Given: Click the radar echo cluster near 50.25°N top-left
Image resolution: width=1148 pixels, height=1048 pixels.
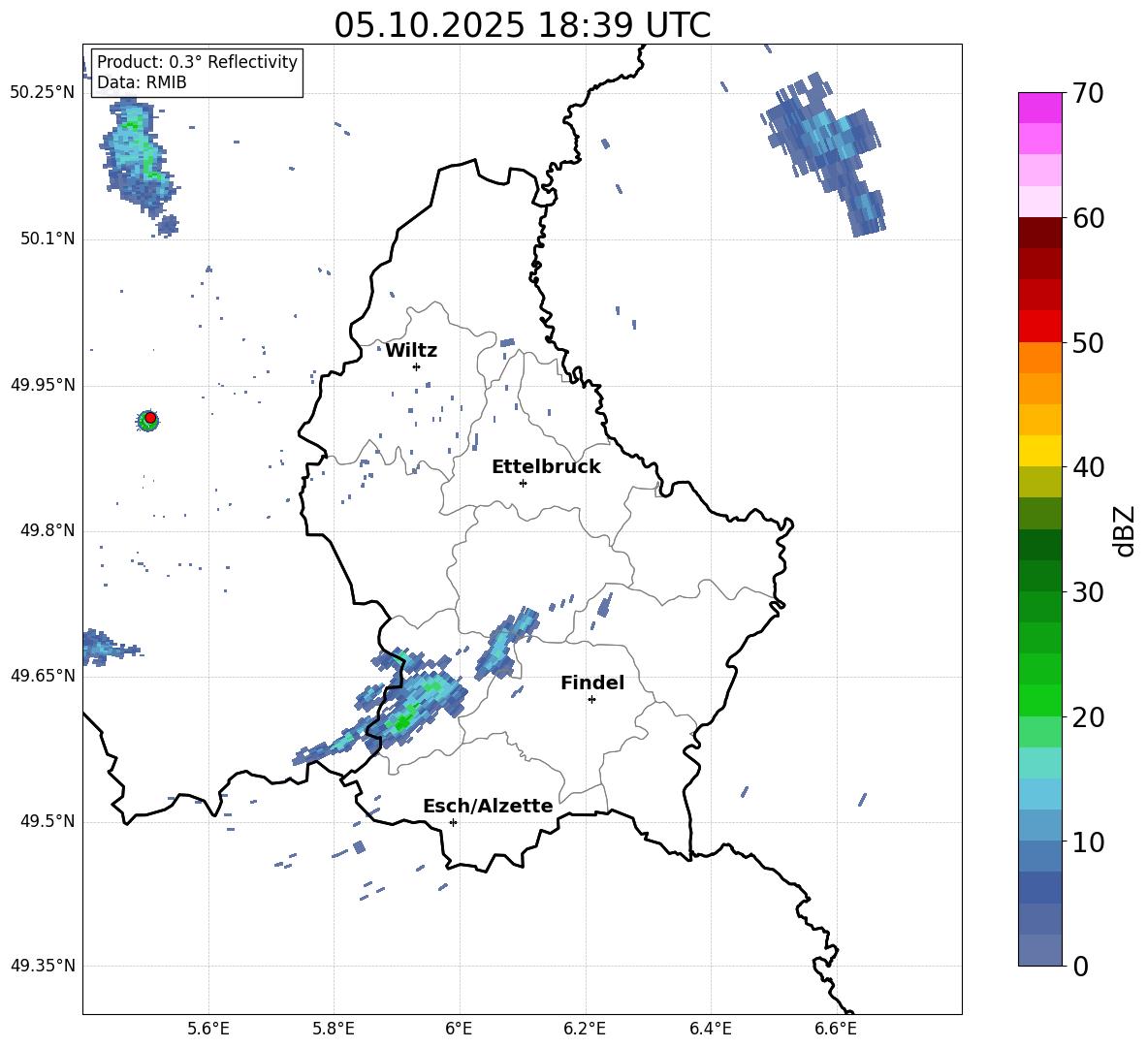Looking at the screenshot, I should 138,165.
